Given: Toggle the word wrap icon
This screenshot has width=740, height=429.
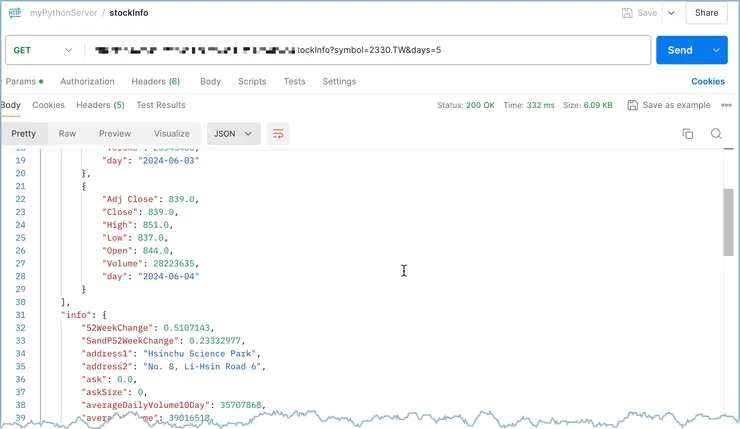Looking at the screenshot, I should click(278, 134).
